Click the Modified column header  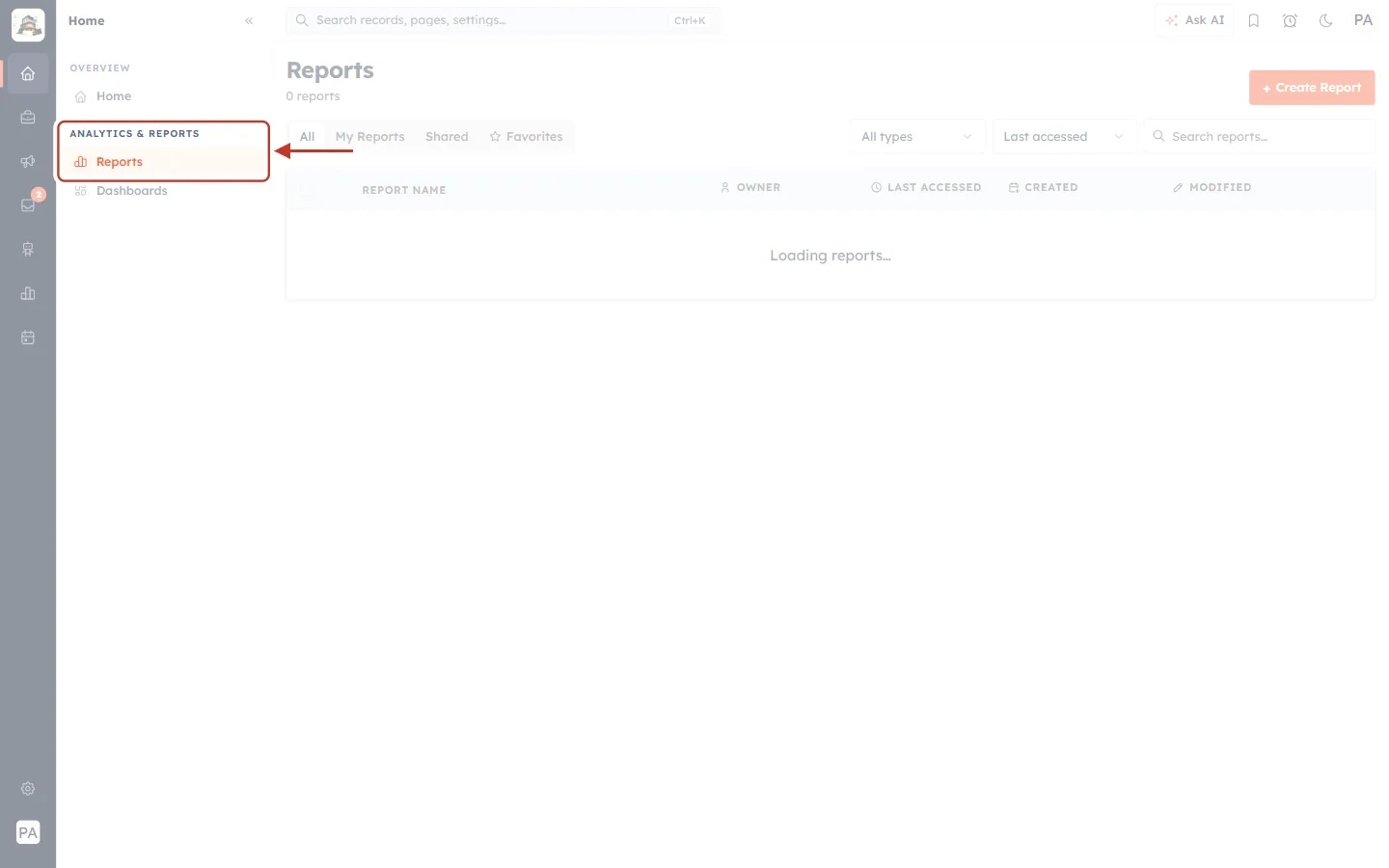(x=1212, y=188)
